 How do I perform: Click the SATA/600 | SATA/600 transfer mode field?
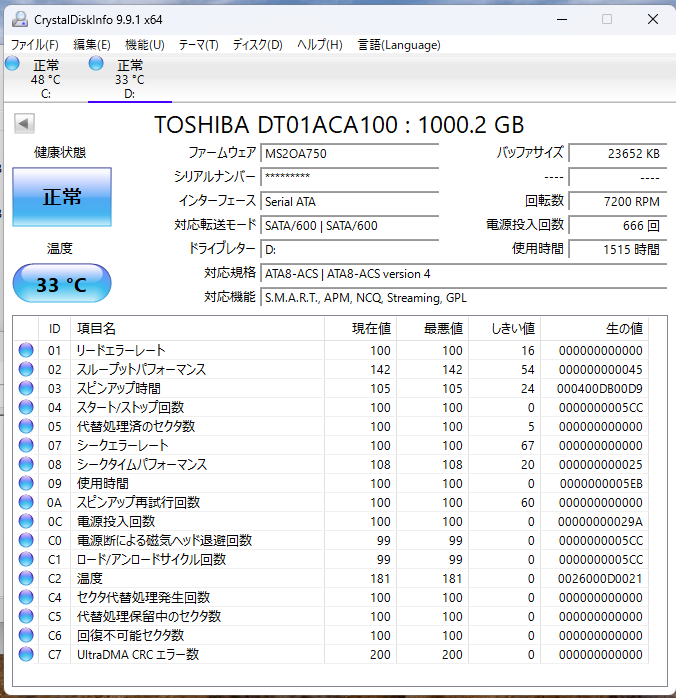click(350, 226)
